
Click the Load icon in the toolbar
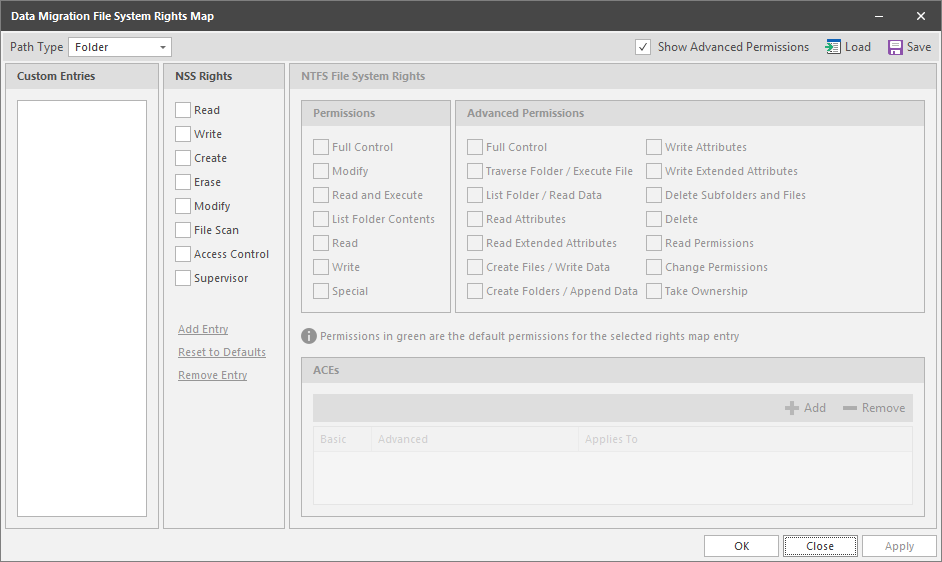833,47
